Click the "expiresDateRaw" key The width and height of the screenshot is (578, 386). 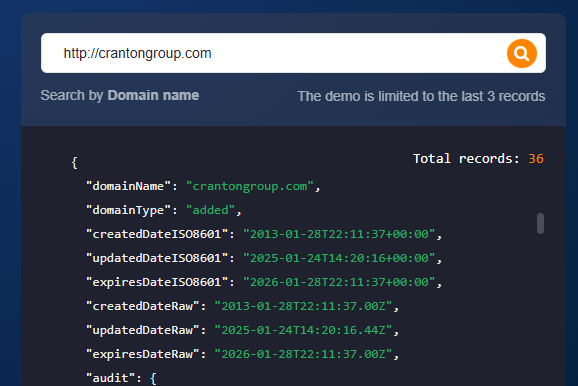(142, 354)
